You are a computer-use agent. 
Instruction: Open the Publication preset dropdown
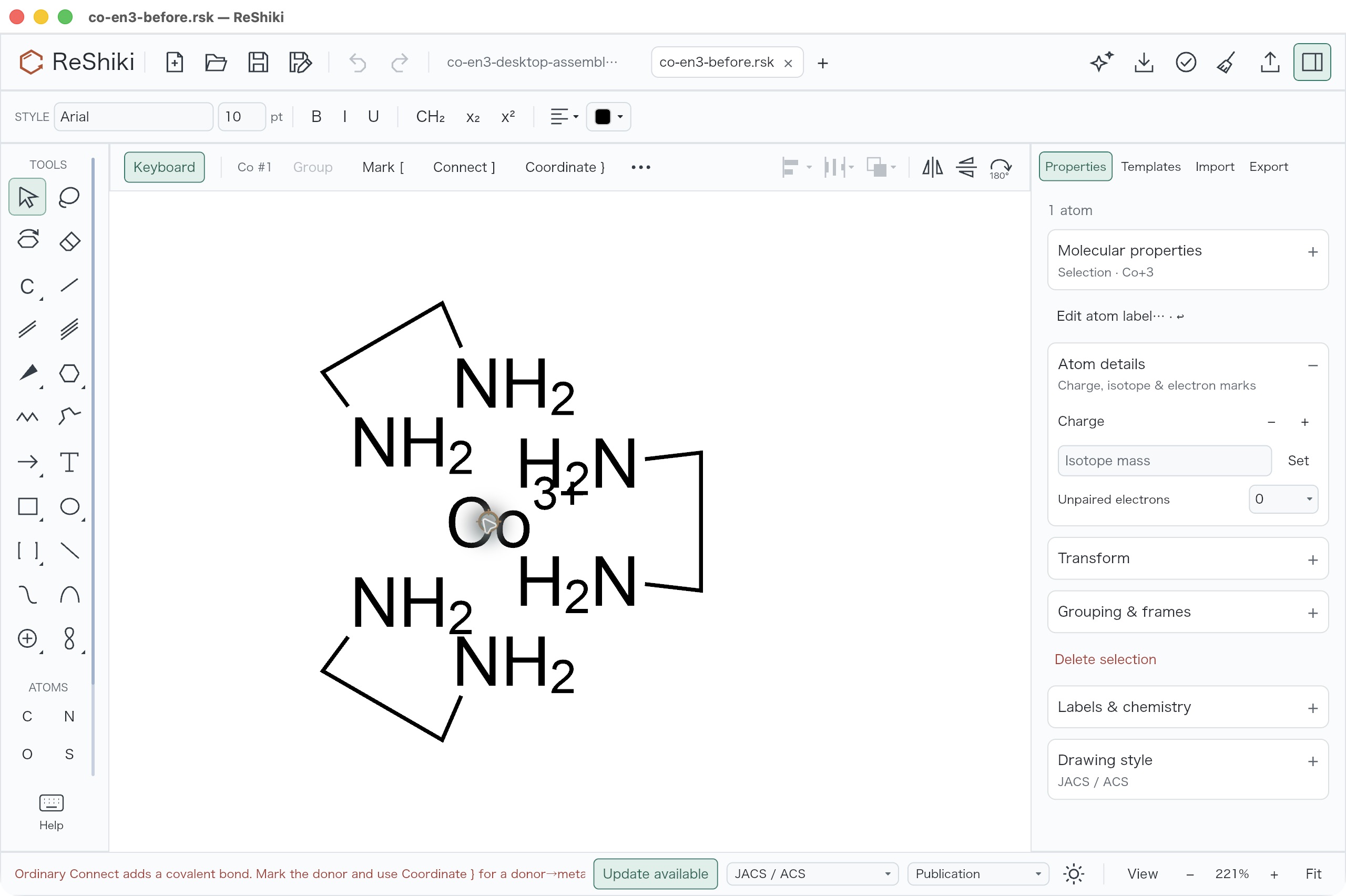(977, 874)
